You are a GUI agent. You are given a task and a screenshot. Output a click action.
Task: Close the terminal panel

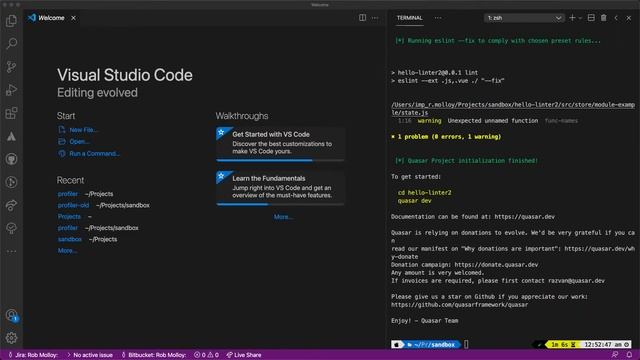629,18
